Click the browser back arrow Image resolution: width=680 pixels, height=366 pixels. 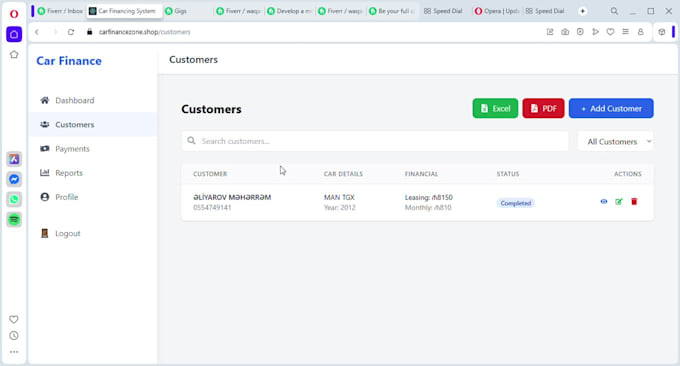[37, 32]
